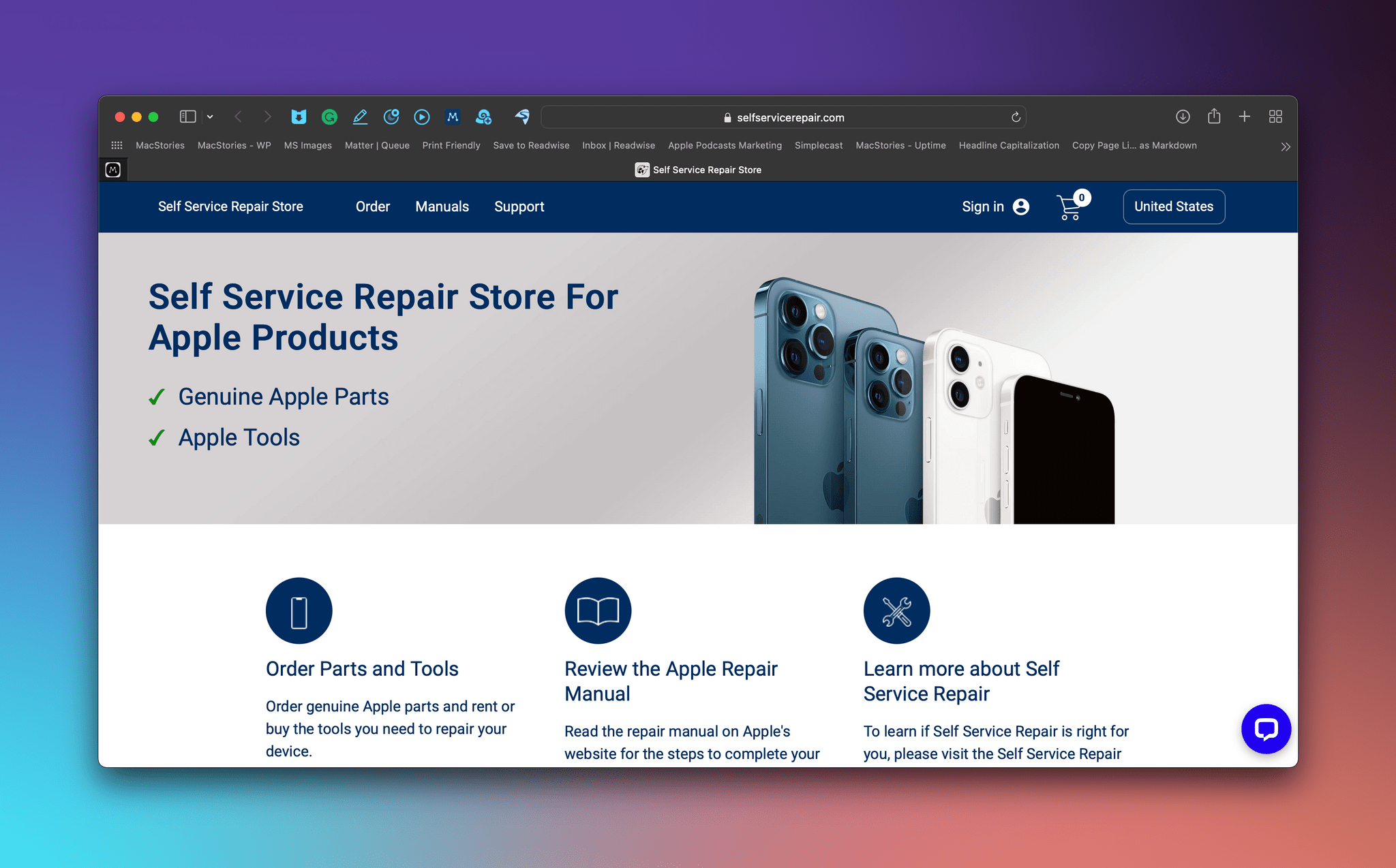Click the circled play button extension
This screenshot has height=868, width=1396.
coord(422,117)
